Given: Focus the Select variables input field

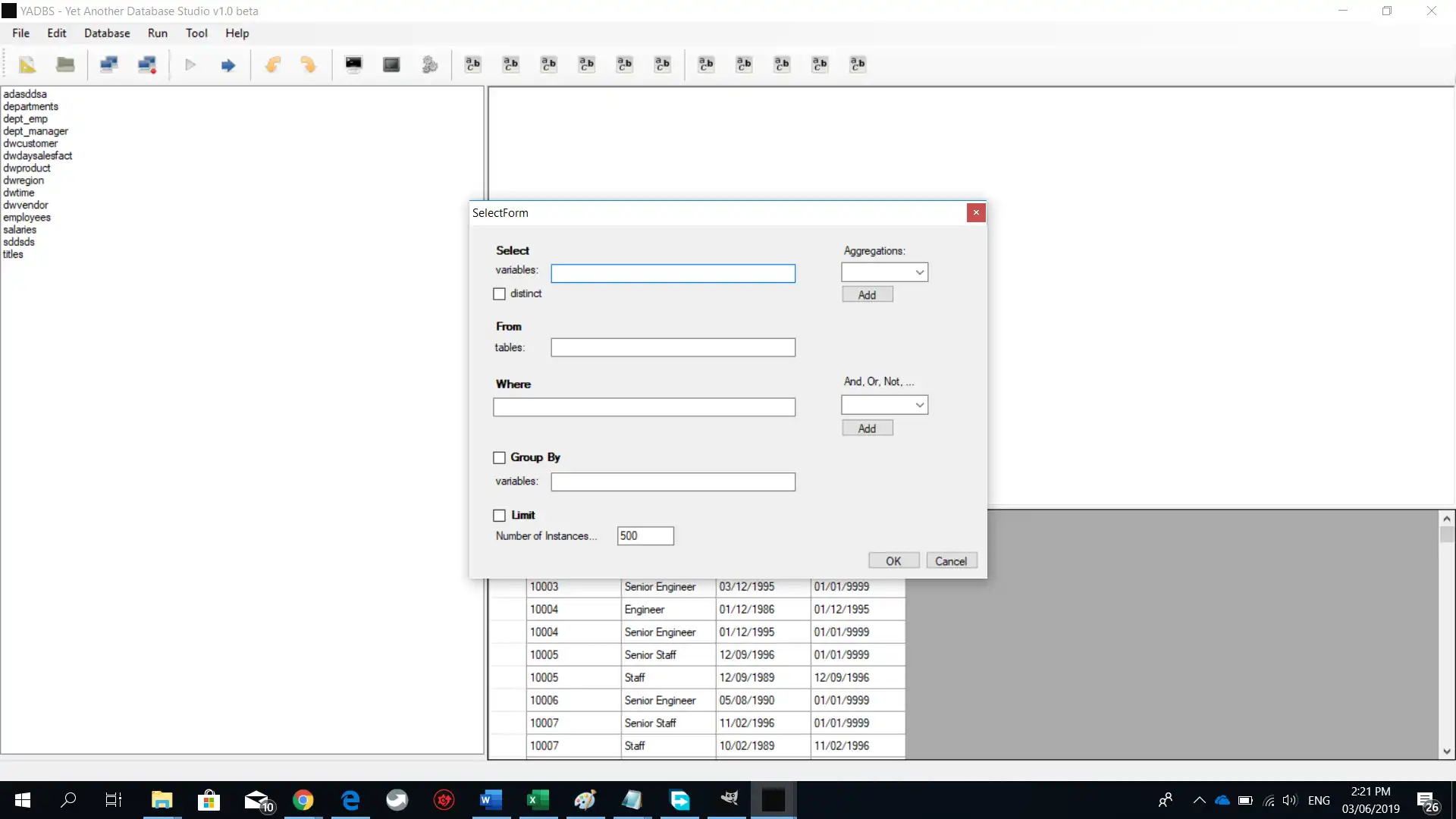Looking at the screenshot, I should tap(673, 273).
